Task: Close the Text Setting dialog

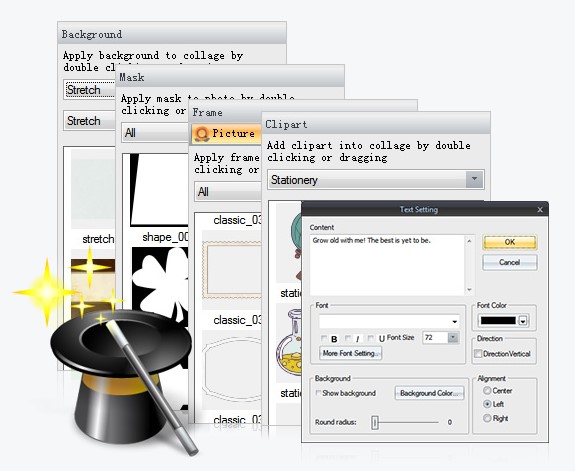Action: point(540,209)
